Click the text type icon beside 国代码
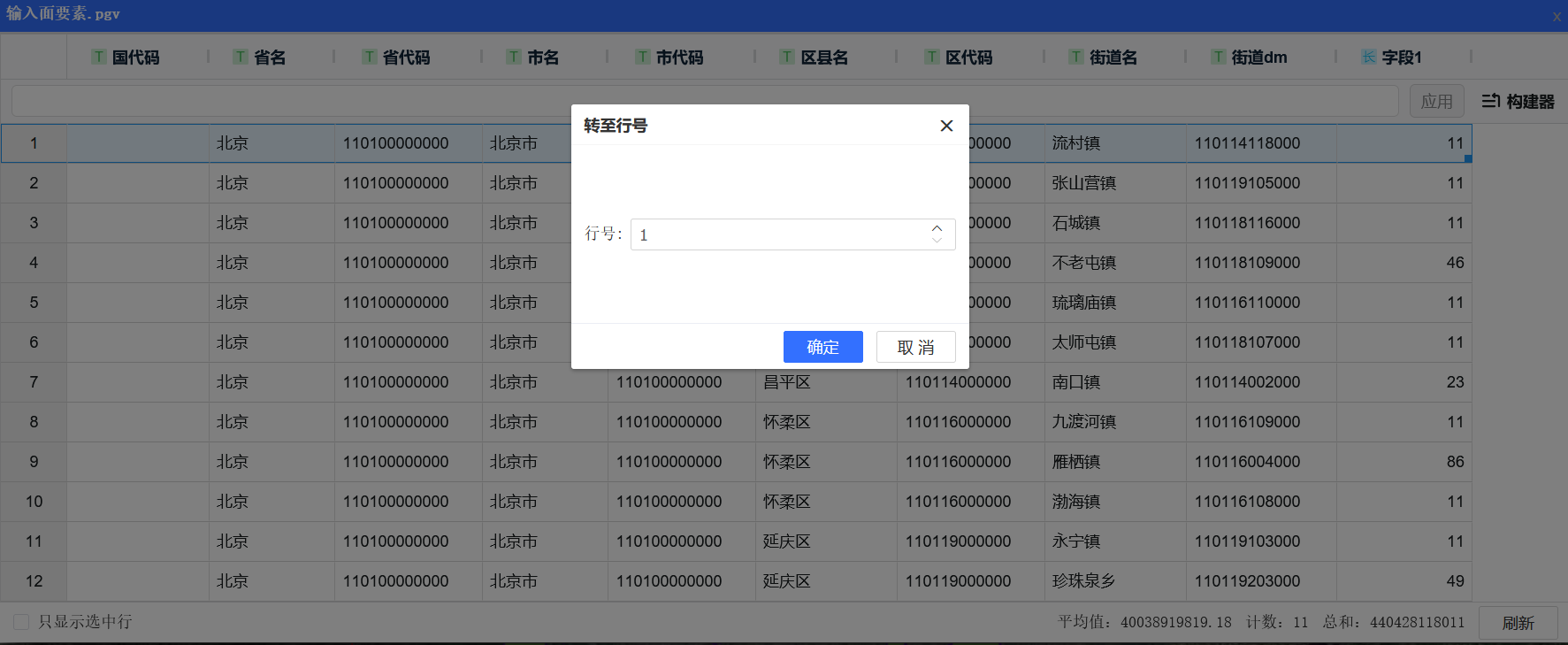 (99, 58)
